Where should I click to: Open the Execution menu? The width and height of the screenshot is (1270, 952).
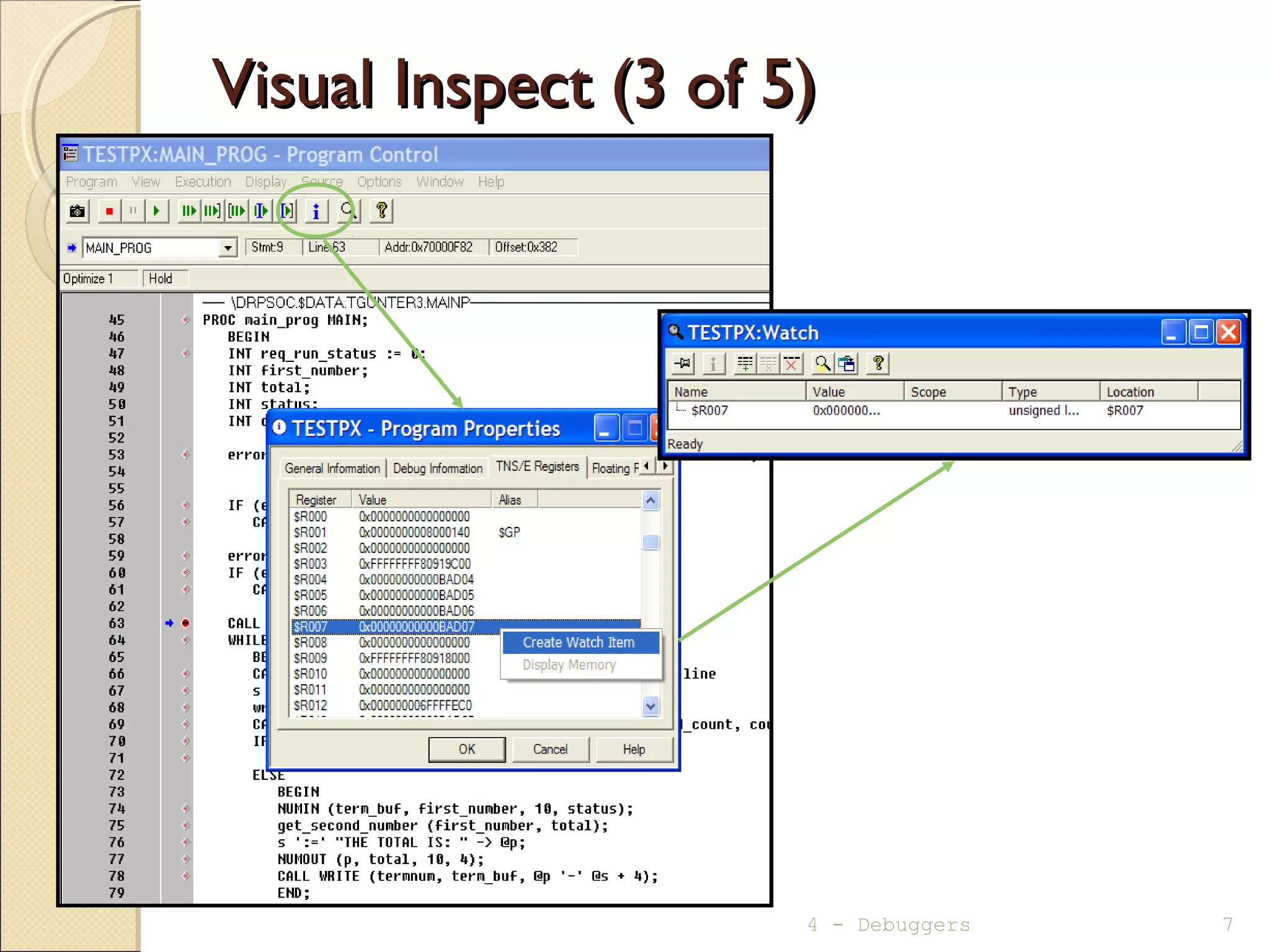[203, 182]
